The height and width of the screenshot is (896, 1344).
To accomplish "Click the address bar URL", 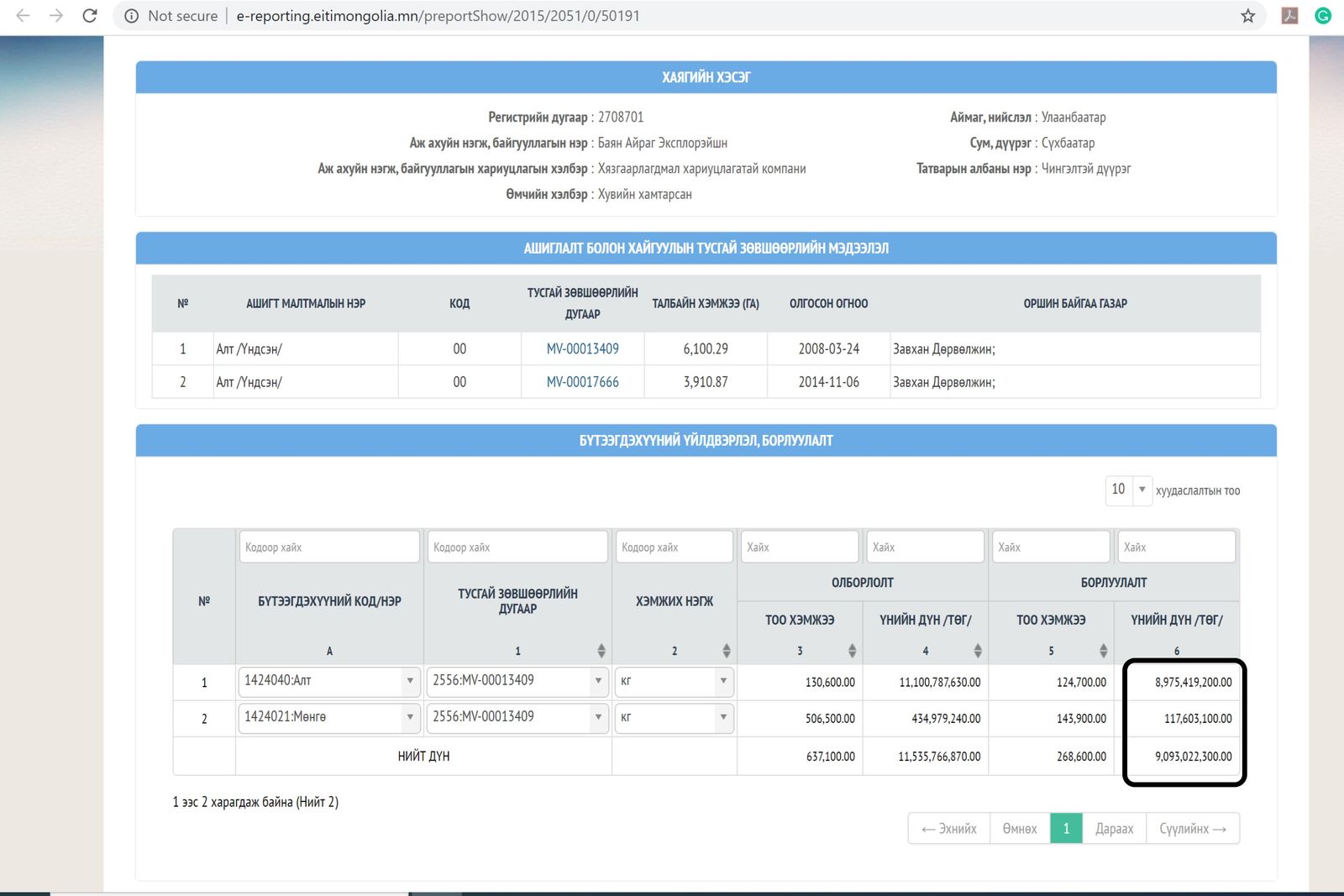I will click(438, 16).
